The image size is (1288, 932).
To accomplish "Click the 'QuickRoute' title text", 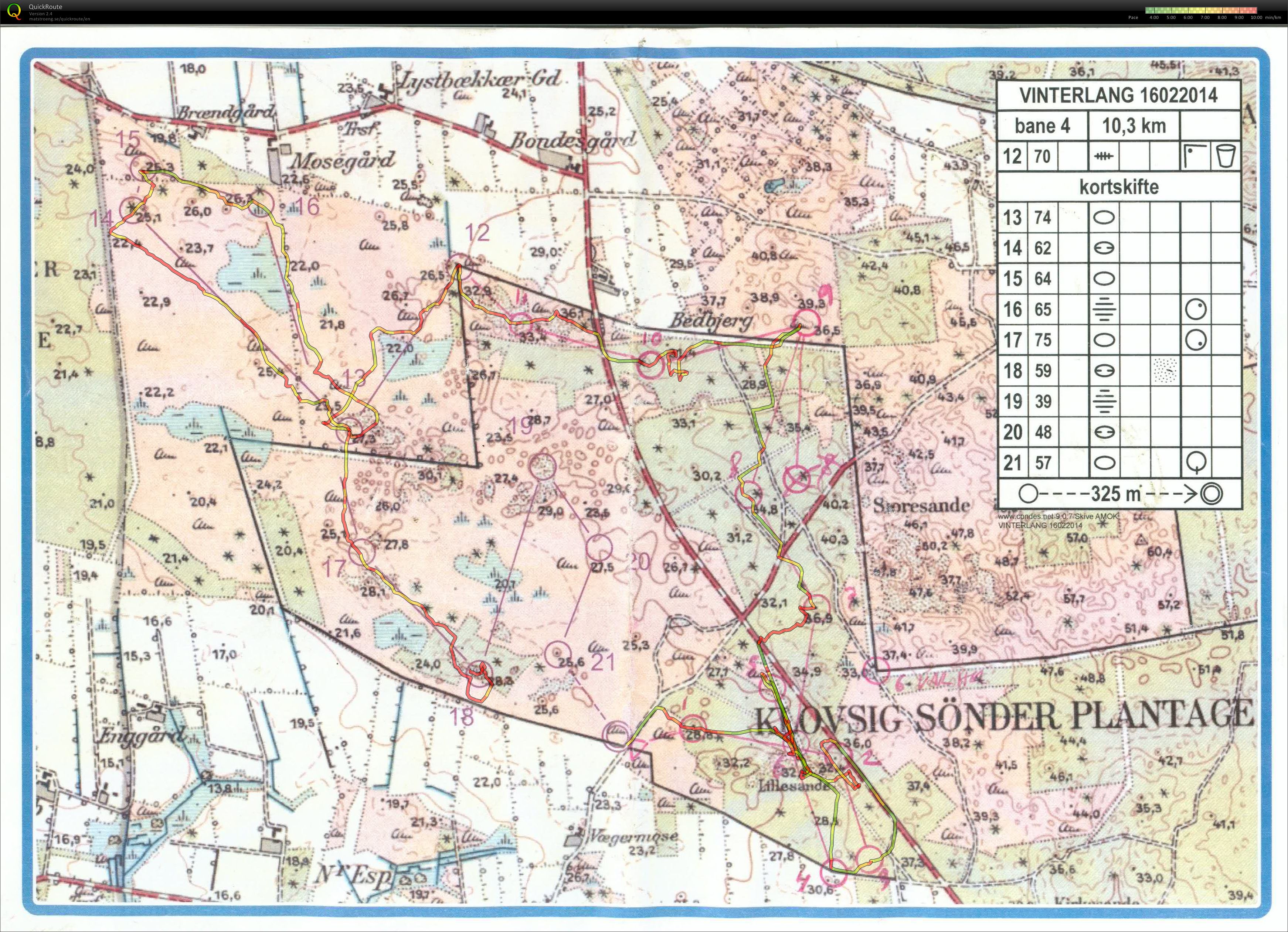I will coord(45,7).
